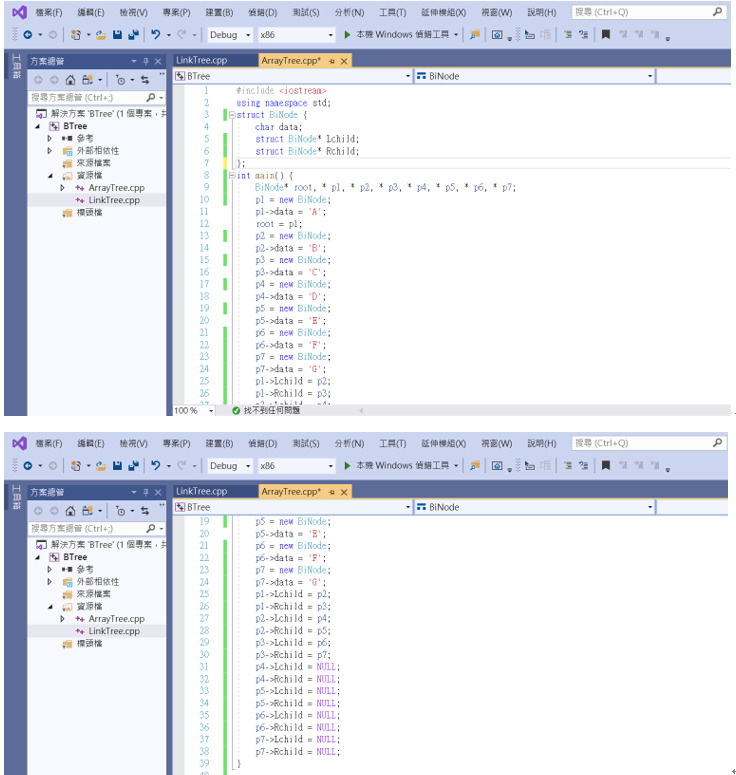This screenshot has height=775, width=736.
Task: Collapse the struct BiNode block on line 3
Action: coord(232,115)
